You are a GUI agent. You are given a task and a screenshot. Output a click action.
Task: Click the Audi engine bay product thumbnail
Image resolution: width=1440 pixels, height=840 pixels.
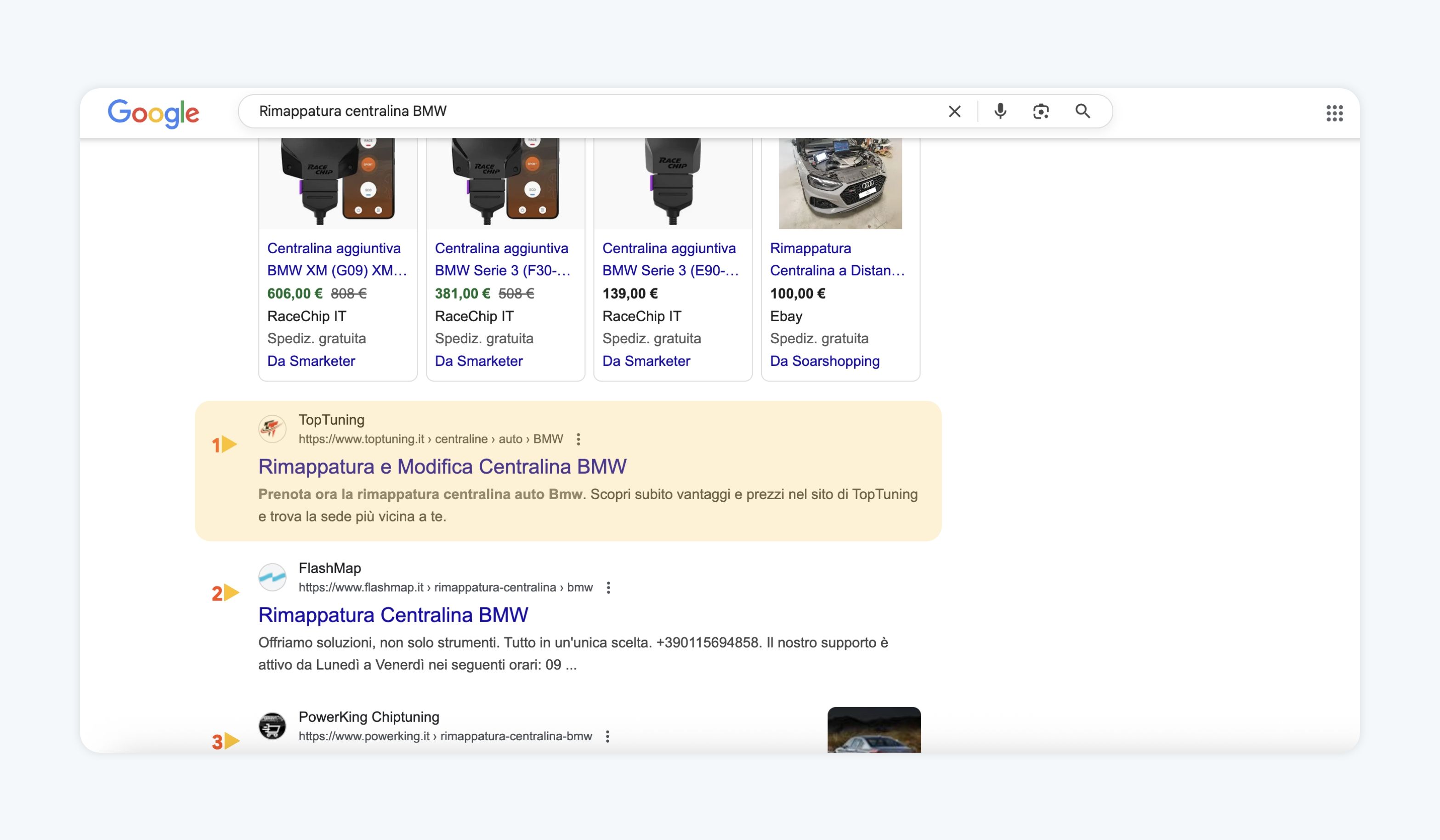coord(840,183)
